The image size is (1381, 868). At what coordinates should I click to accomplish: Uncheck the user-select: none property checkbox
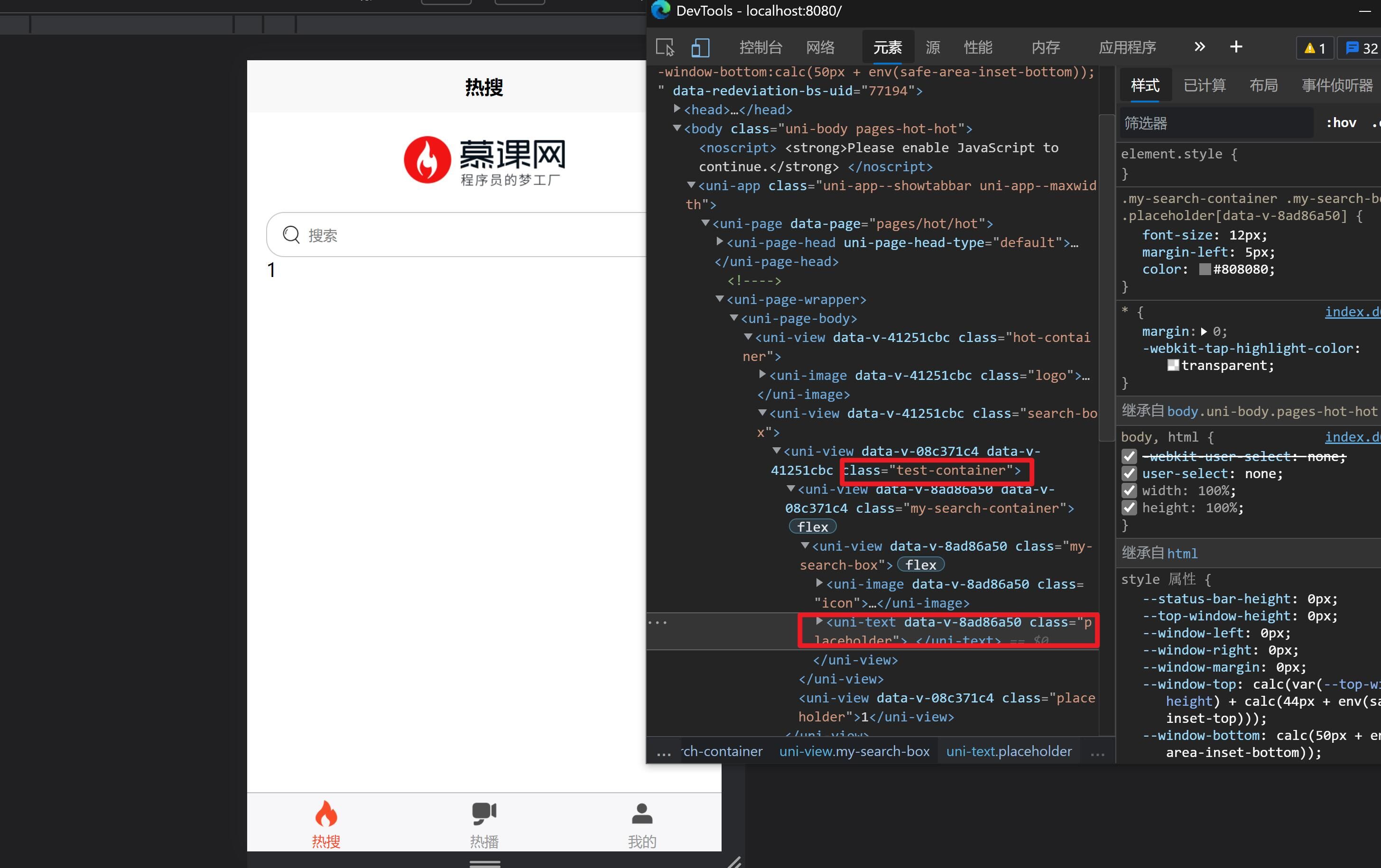click(1129, 473)
